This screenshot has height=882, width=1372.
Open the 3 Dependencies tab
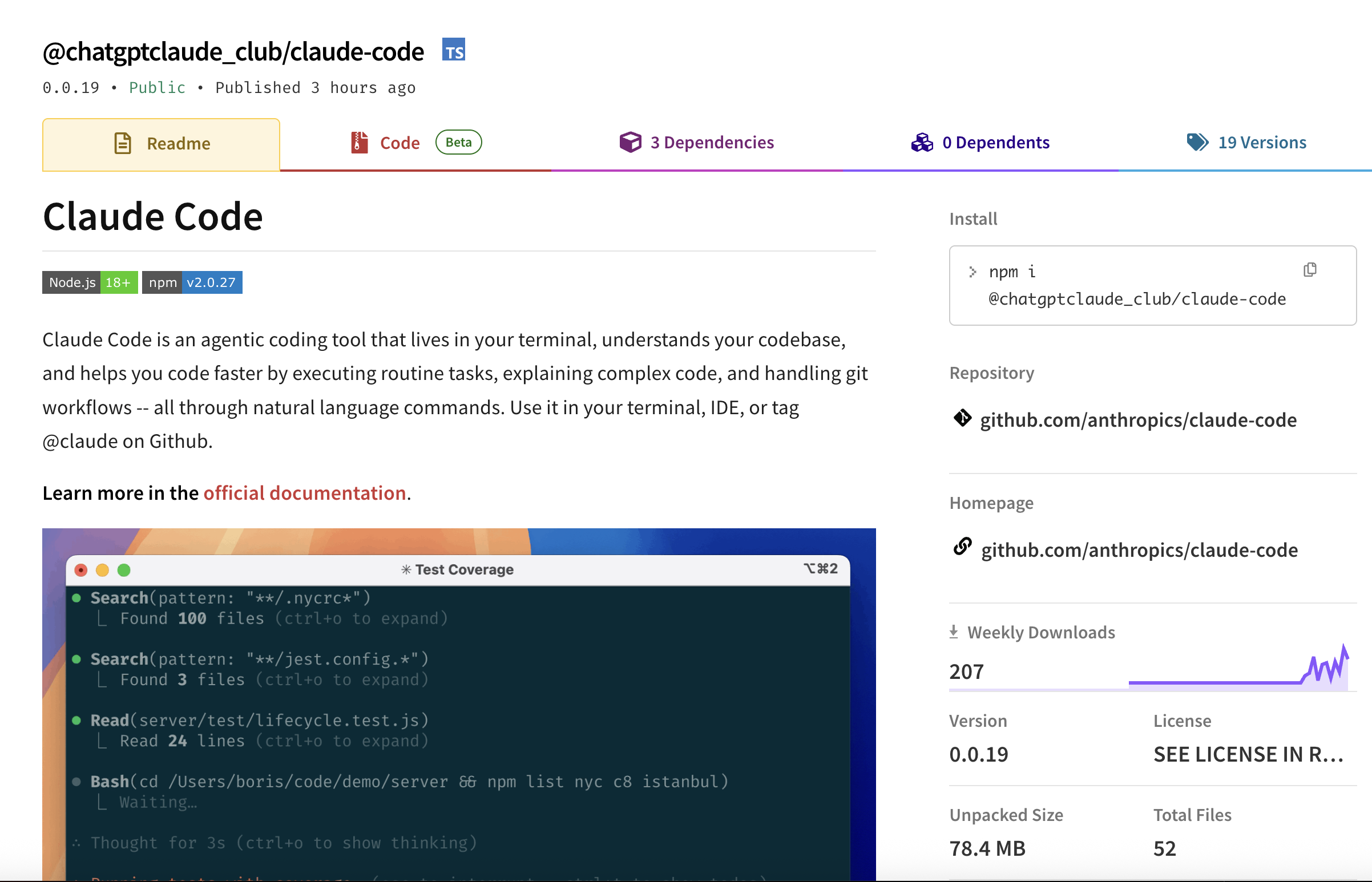(712, 142)
